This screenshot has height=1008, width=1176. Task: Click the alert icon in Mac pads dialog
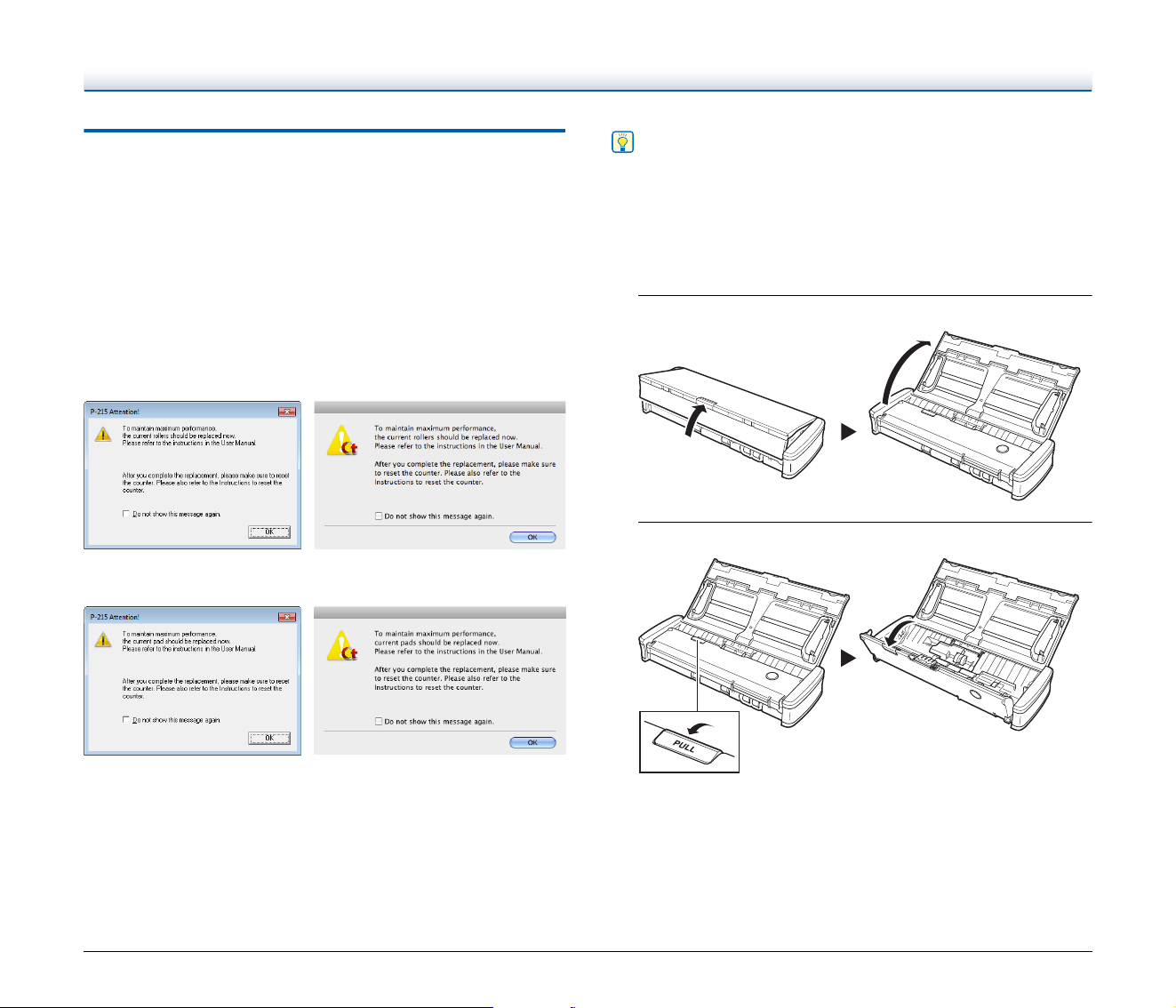pos(341,647)
